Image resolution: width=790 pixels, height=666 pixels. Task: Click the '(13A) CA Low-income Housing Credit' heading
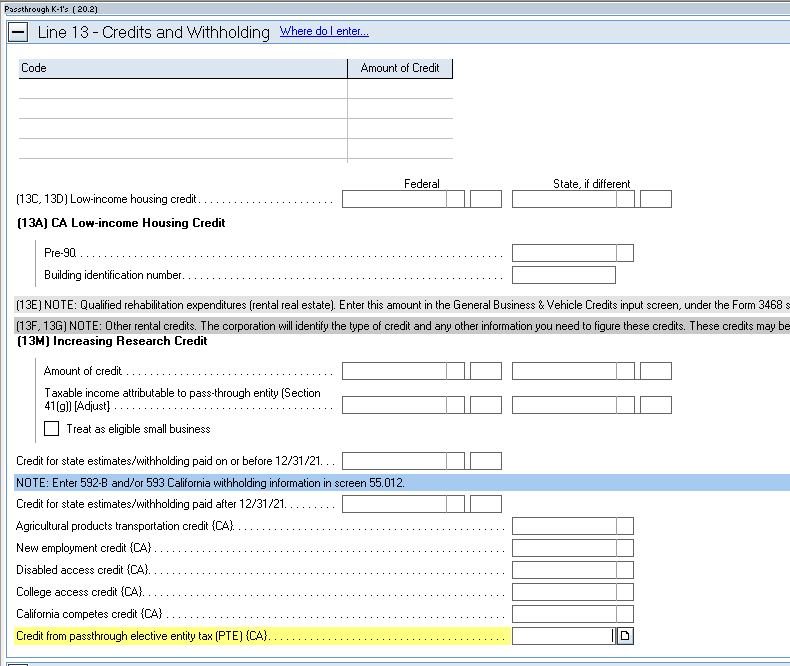coord(121,223)
